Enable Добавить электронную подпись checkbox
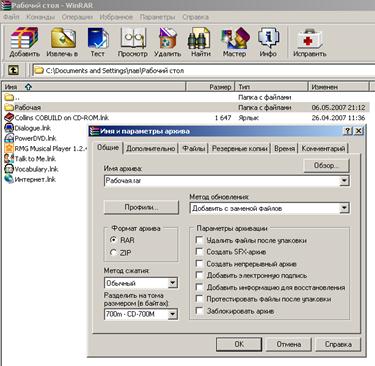Screen dimensions: 375x366 click(x=199, y=275)
